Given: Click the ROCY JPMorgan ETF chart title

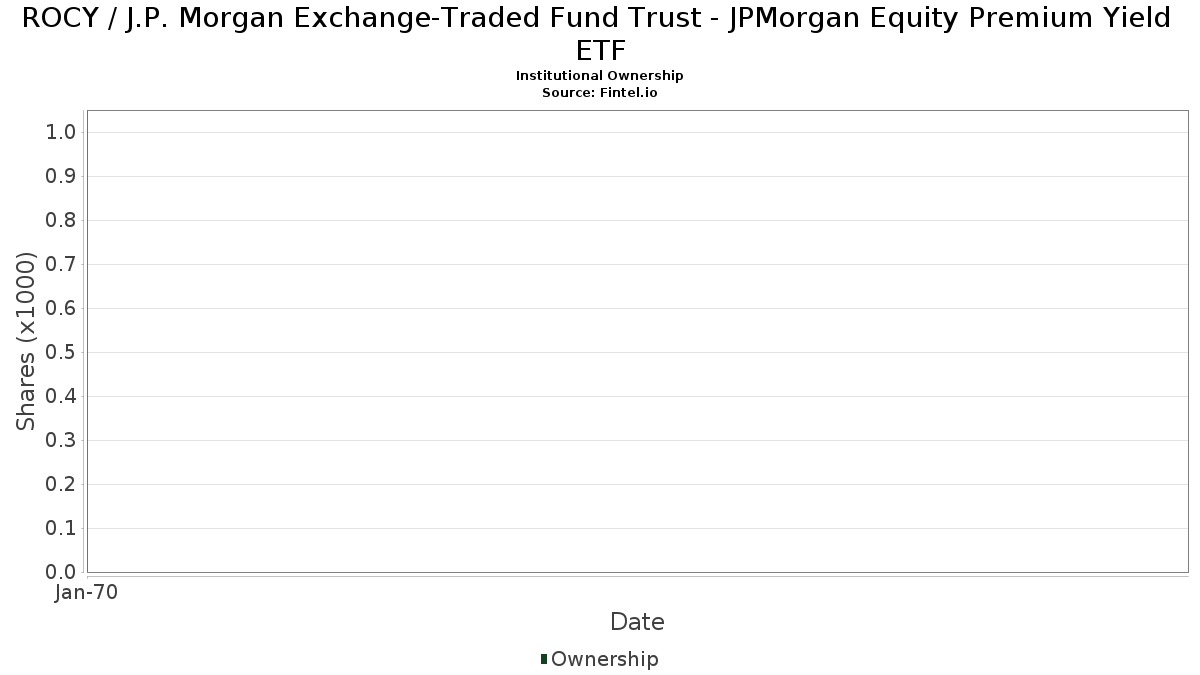Looking at the screenshot, I should (x=597, y=33).
